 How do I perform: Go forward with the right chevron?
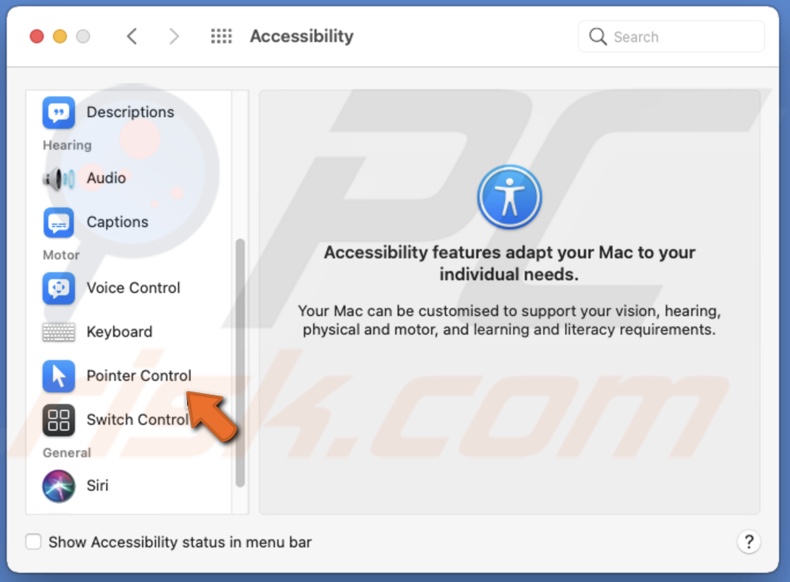[174, 36]
